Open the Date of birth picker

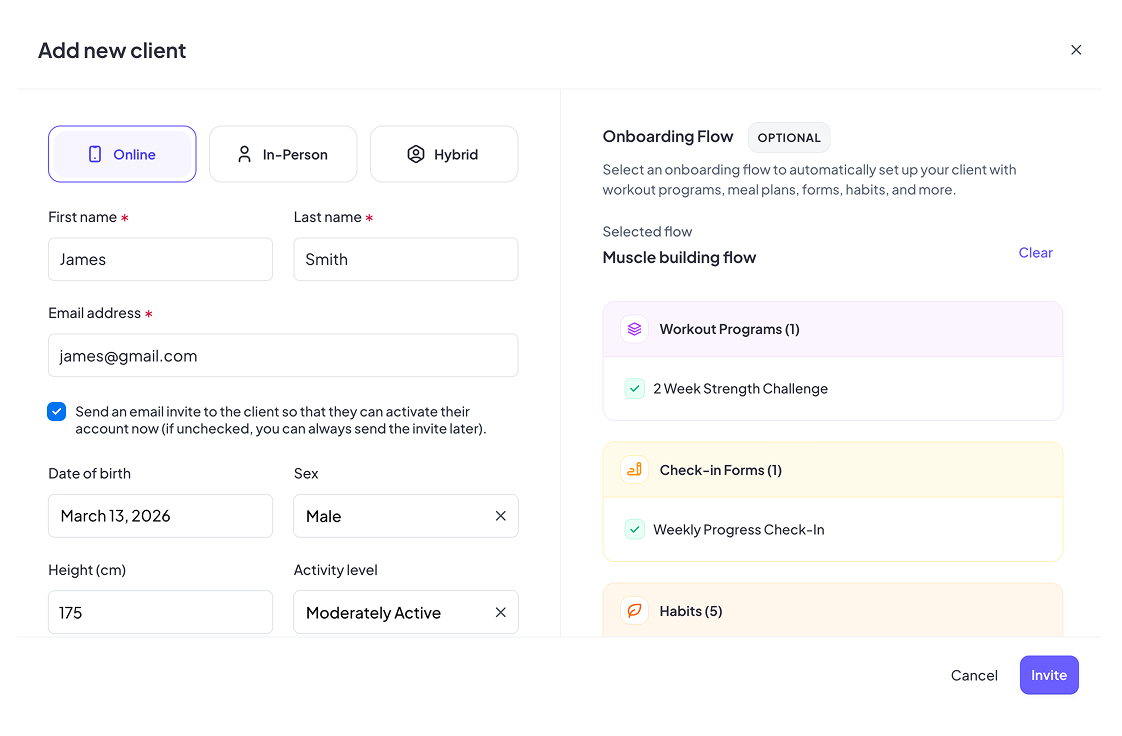click(160, 516)
